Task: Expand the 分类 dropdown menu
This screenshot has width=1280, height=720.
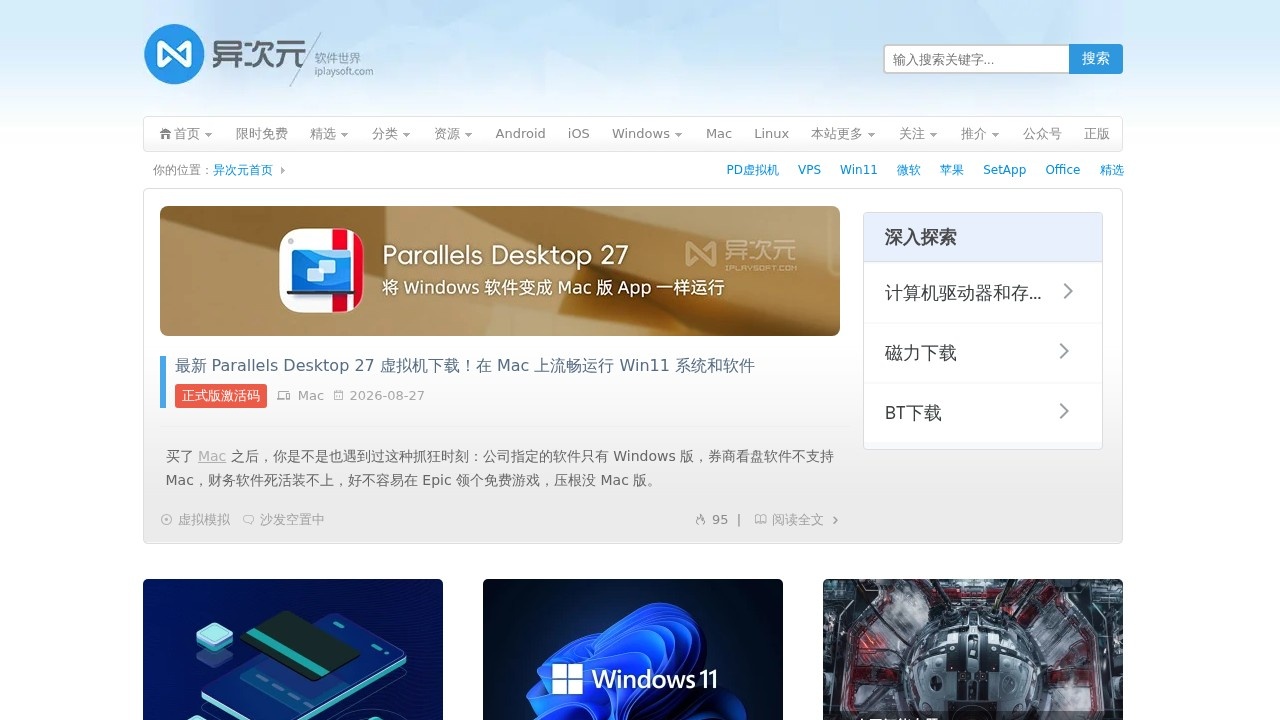Action: [x=391, y=134]
